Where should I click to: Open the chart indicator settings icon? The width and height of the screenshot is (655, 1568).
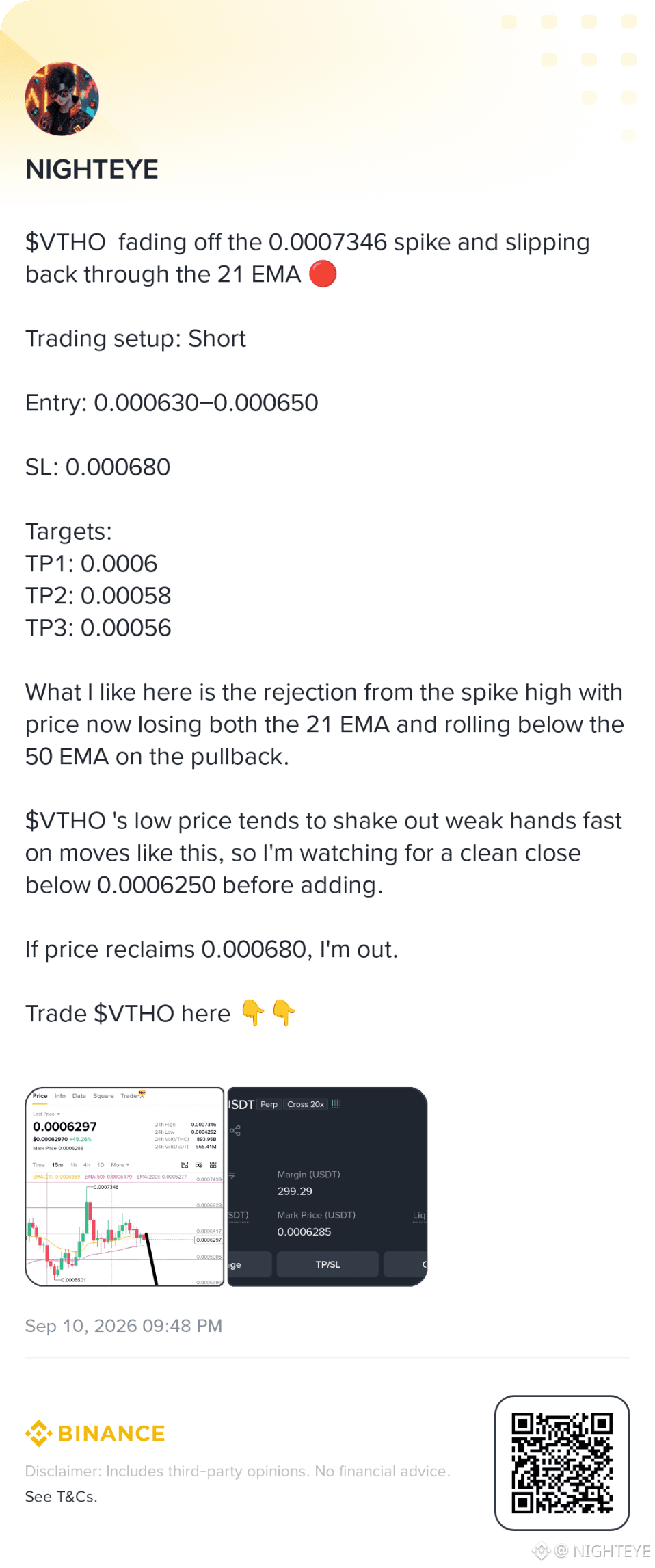coord(199,1164)
